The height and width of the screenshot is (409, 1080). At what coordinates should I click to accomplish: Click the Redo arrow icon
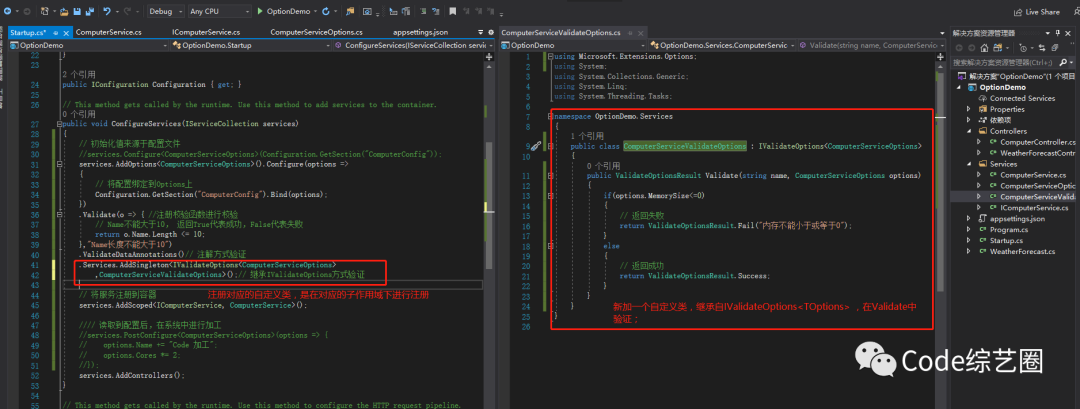tap(129, 12)
